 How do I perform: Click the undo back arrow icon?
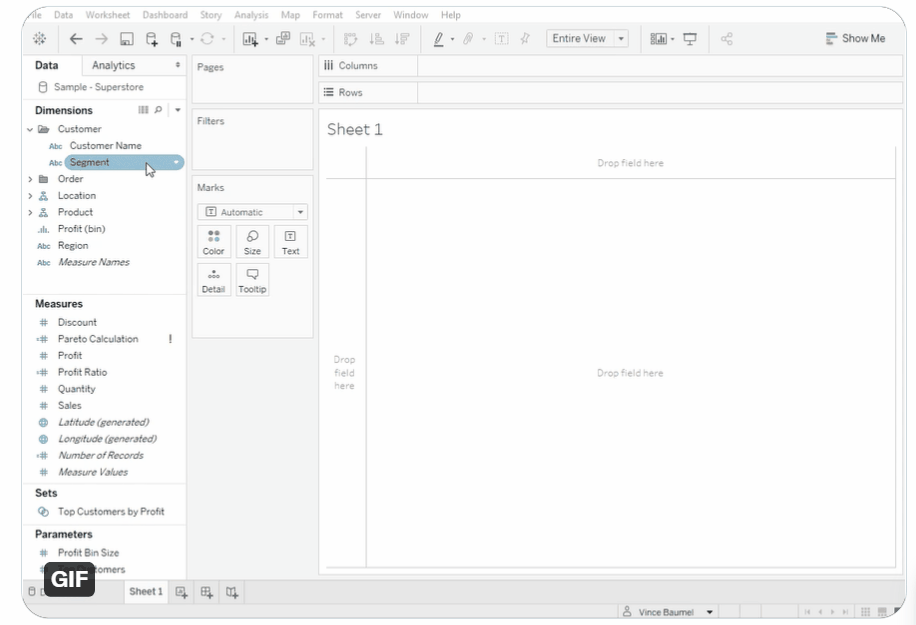76,39
